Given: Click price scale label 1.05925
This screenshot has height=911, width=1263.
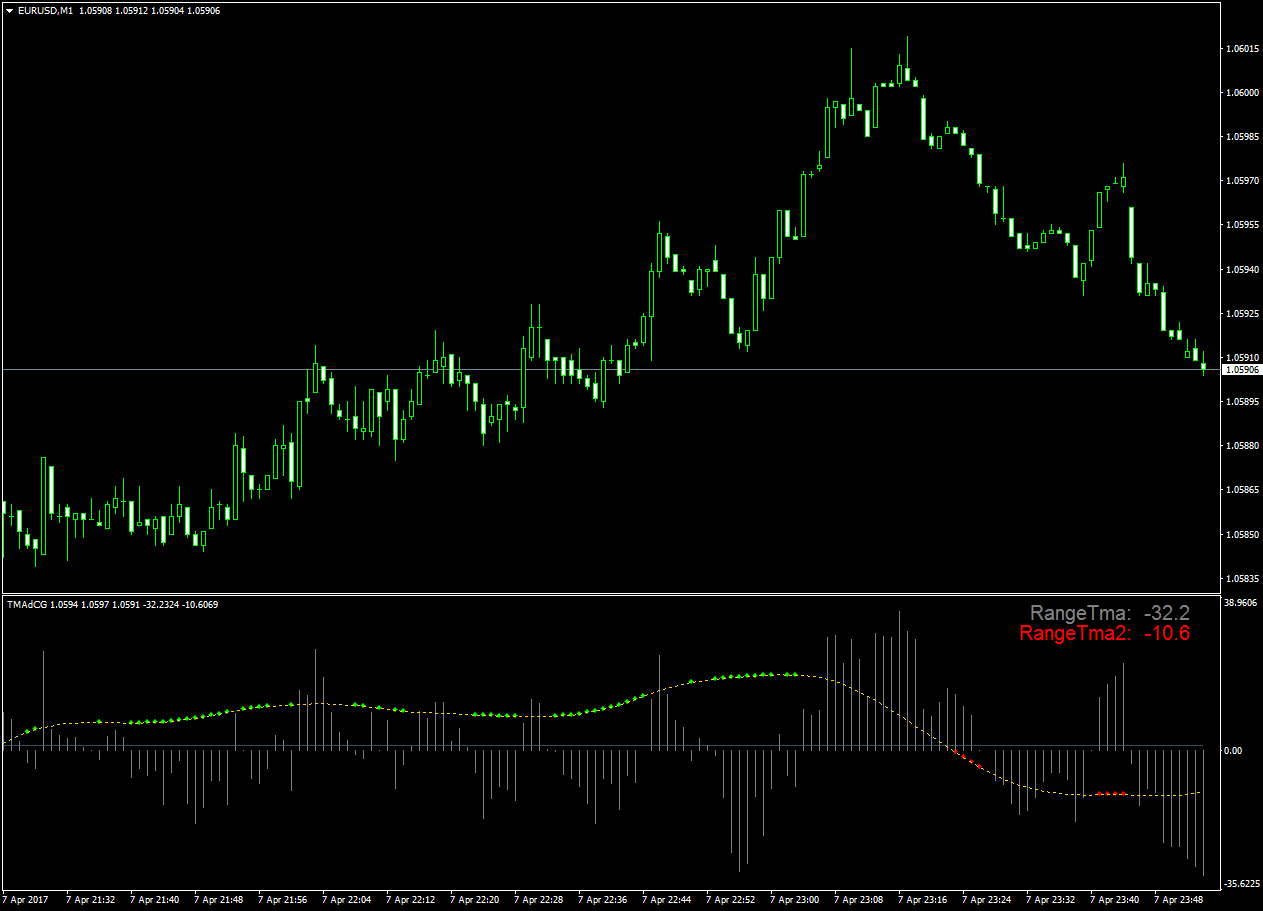Looking at the screenshot, I should coord(1242,313).
